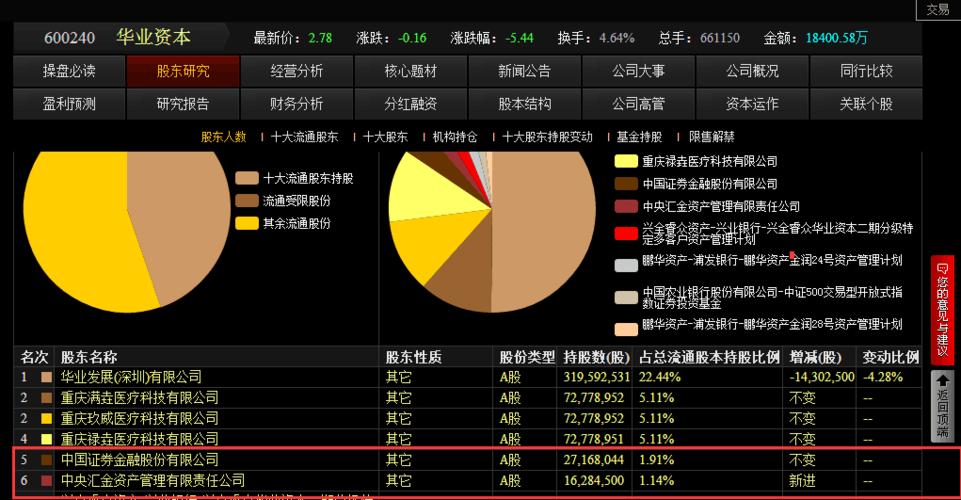Screen dimensions: 961x500
Task: Open 盈利预测 tab
Action: pos(69,104)
